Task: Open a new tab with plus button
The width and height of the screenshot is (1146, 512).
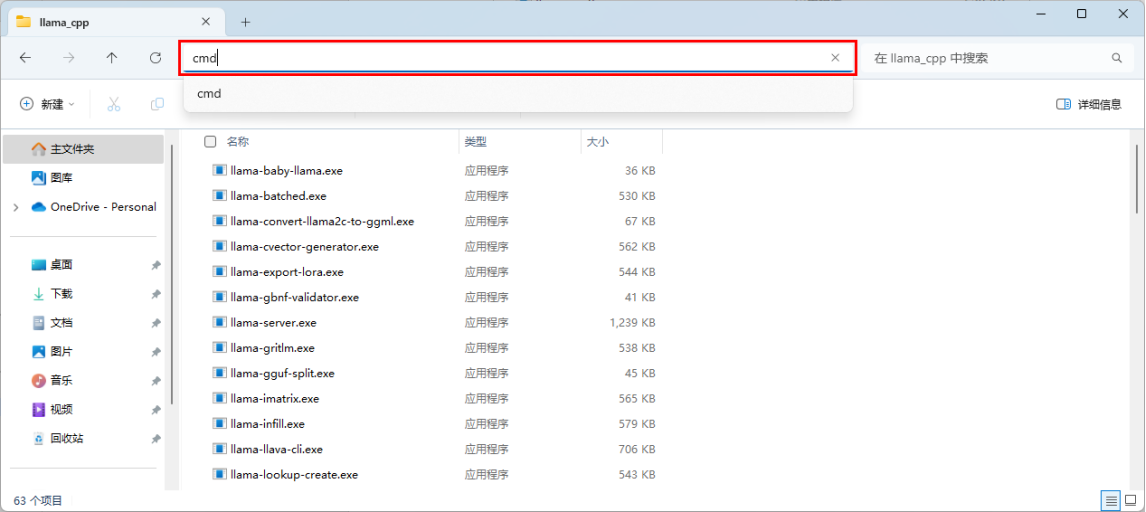Action: pos(246,22)
